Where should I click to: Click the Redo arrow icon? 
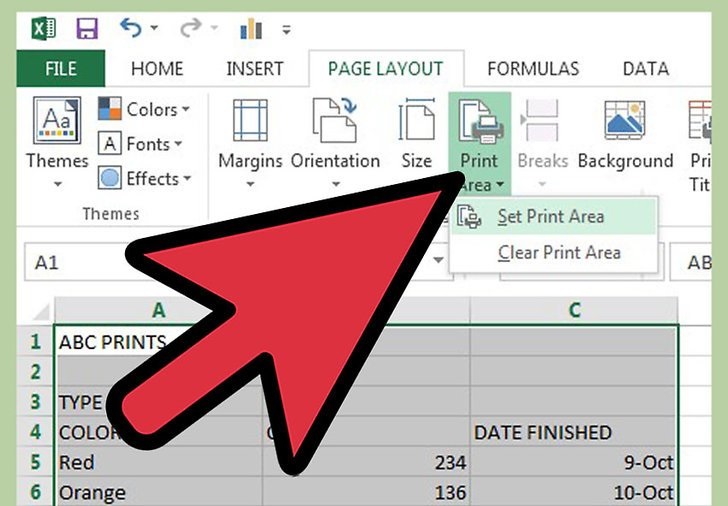click(191, 28)
